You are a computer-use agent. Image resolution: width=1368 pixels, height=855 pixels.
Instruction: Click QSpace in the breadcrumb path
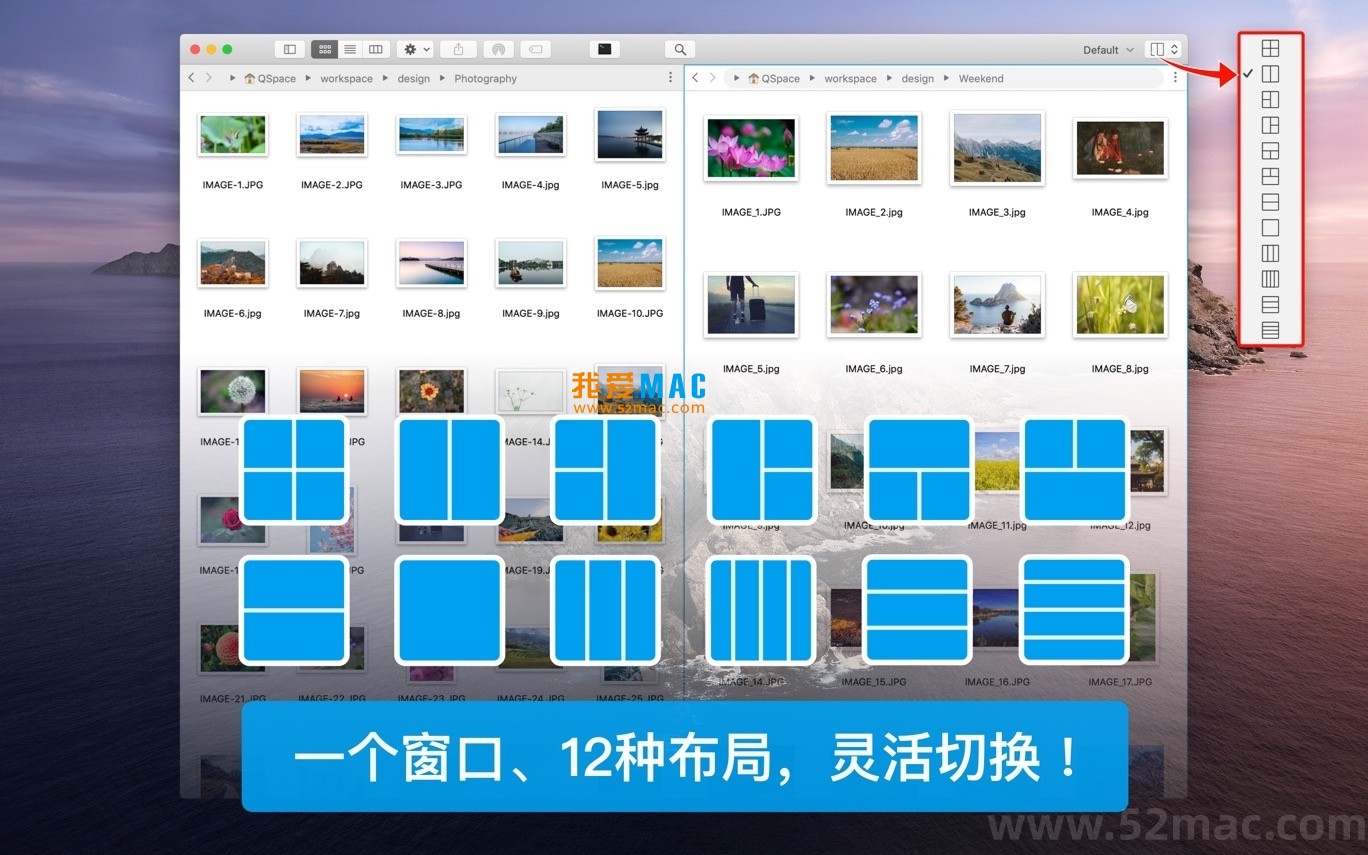click(x=270, y=78)
